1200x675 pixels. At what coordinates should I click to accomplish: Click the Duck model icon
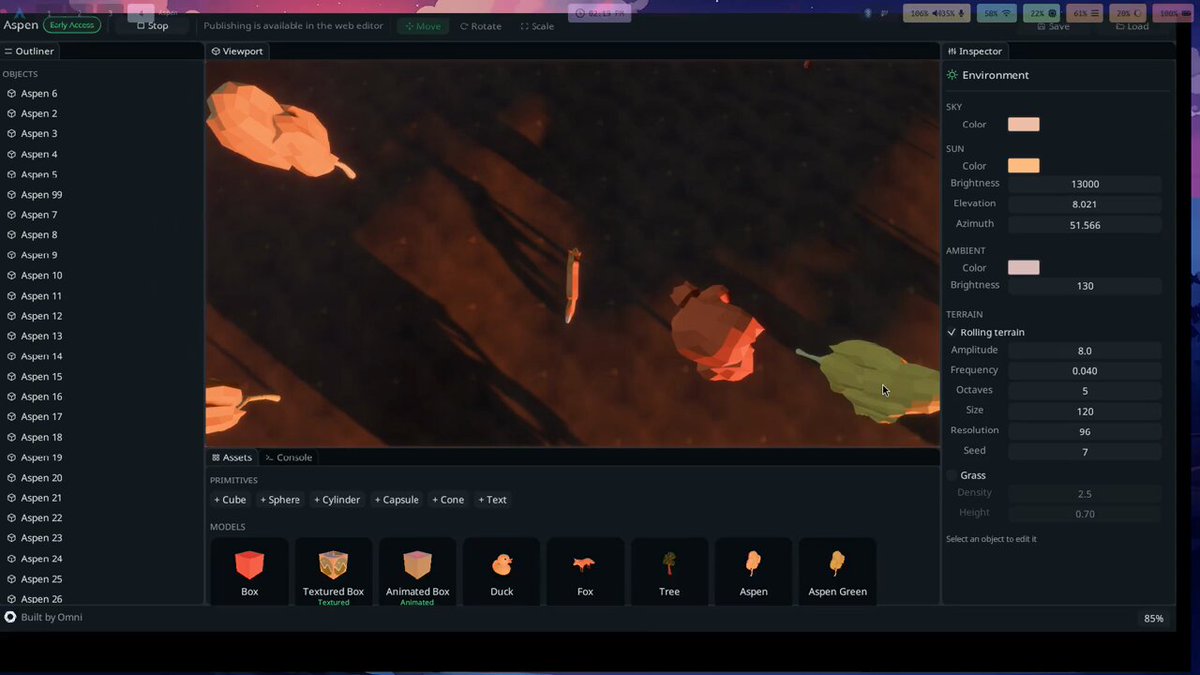[x=501, y=565]
